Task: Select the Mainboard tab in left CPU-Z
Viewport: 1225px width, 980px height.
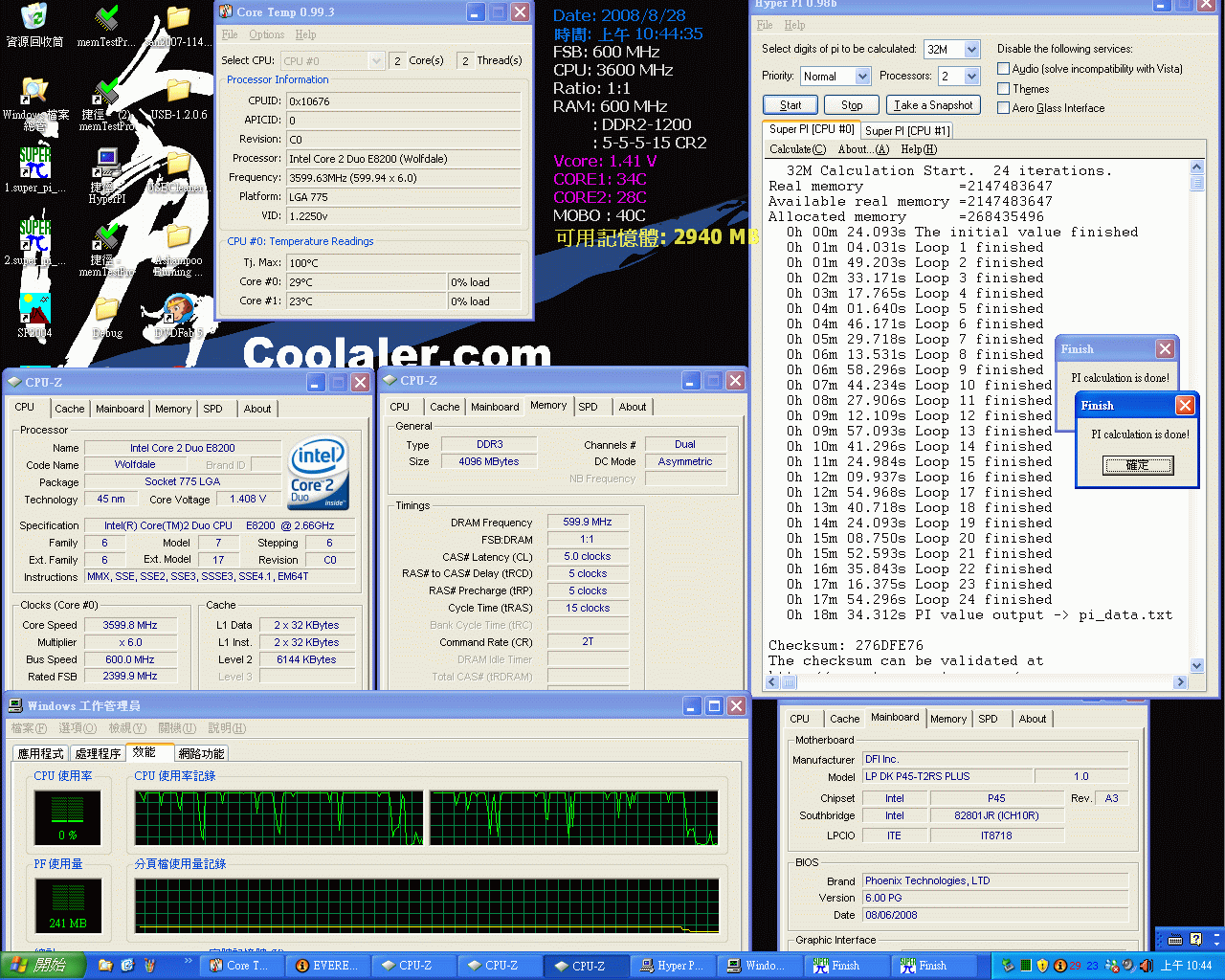Action: (120, 409)
